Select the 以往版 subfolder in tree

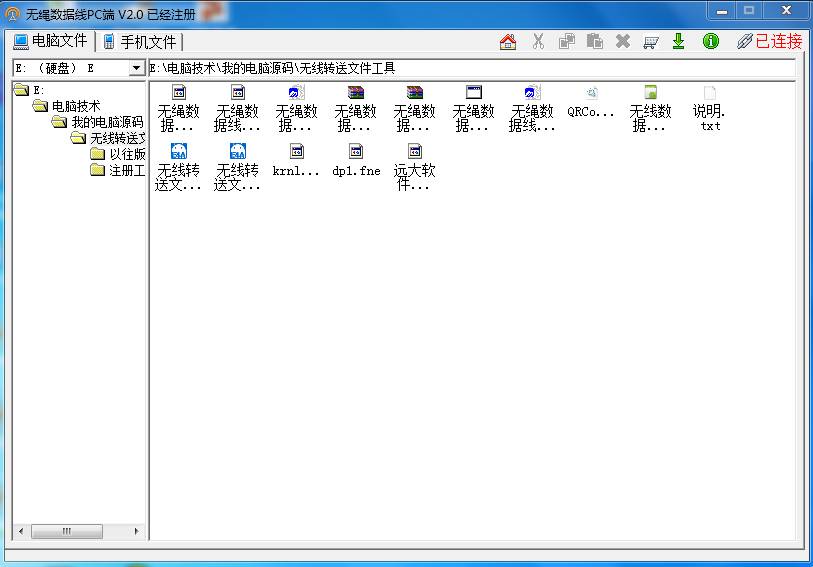(x=127, y=154)
